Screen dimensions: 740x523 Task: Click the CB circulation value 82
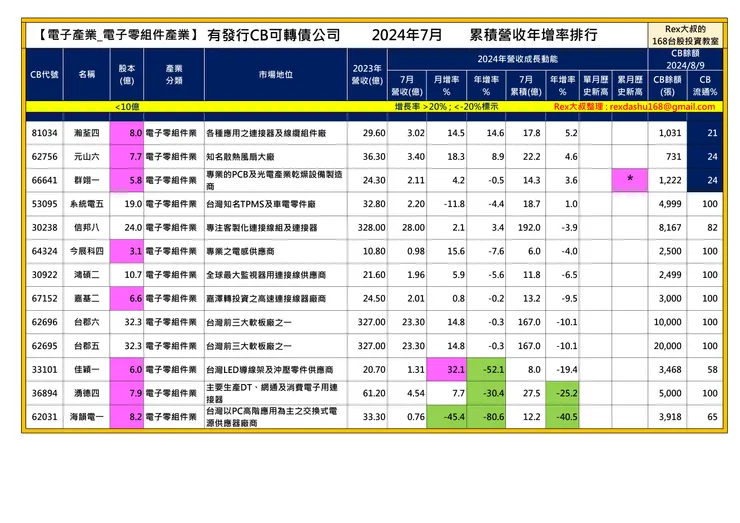(712, 228)
